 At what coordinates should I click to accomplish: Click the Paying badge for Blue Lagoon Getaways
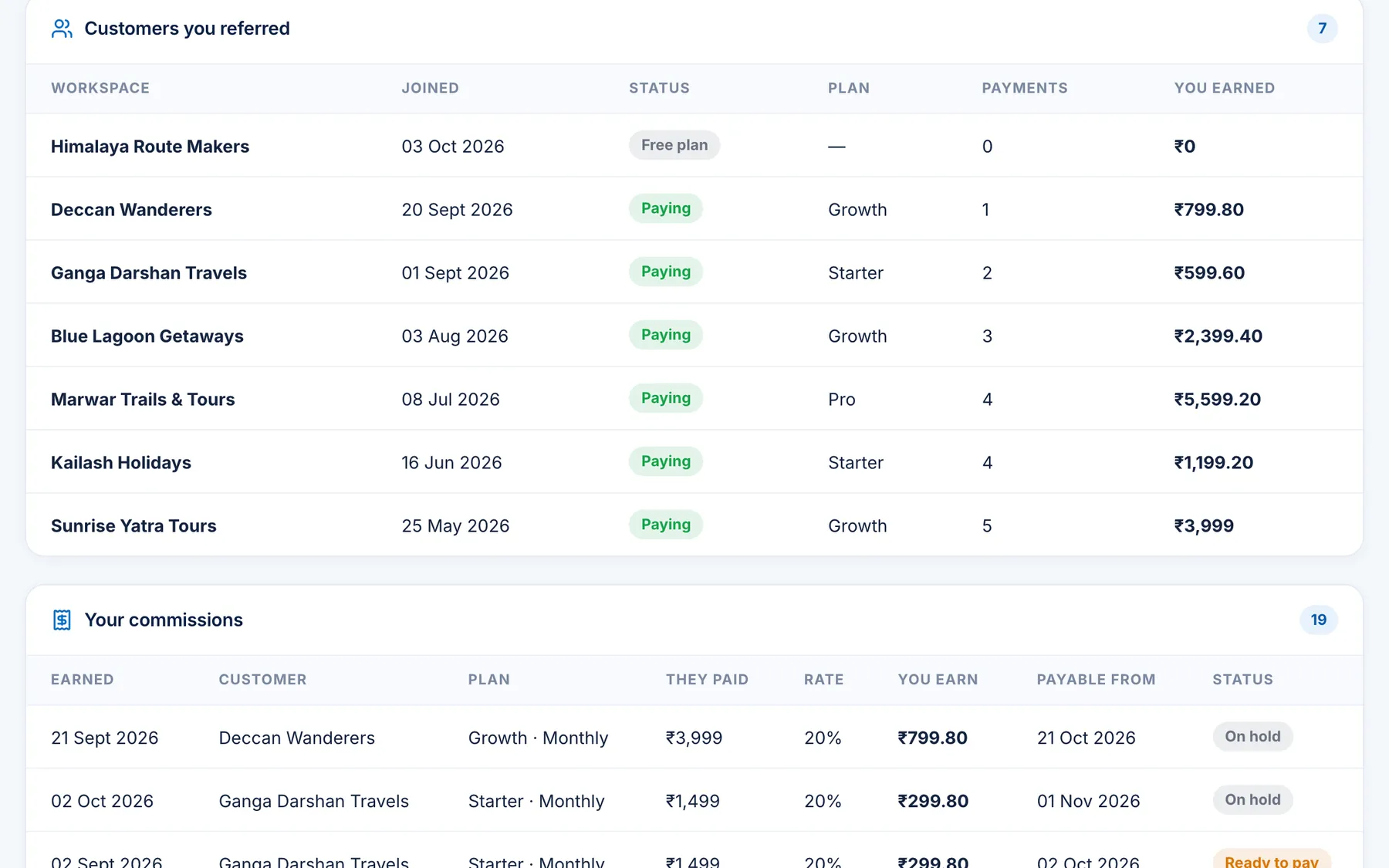click(666, 335)
